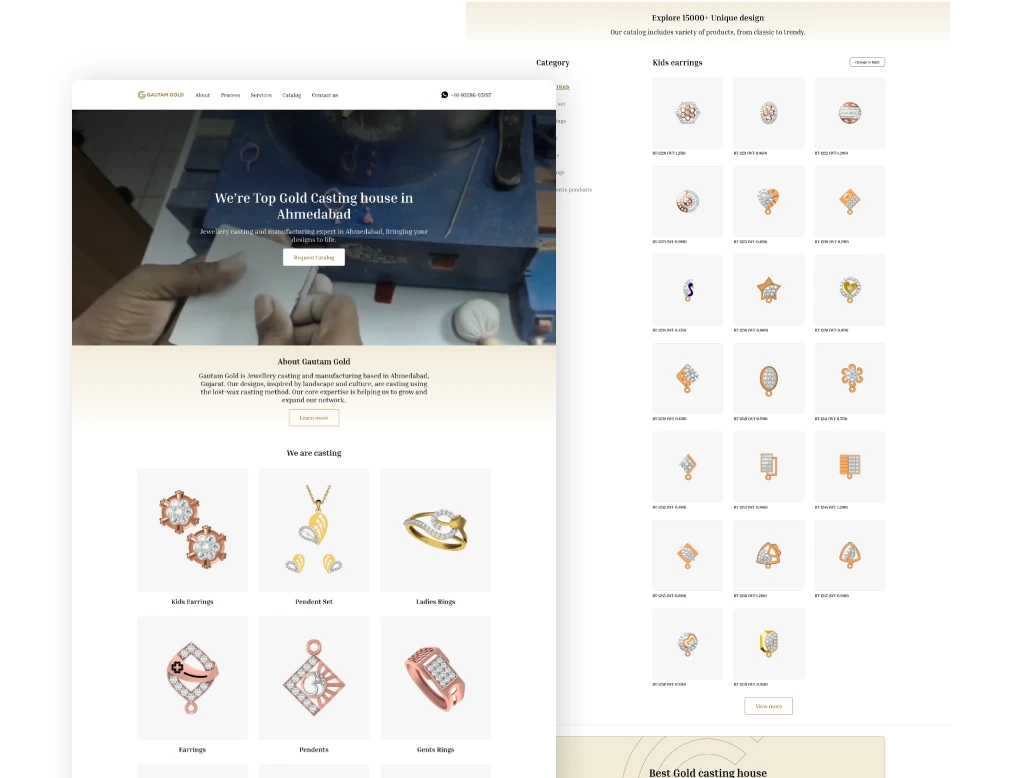The width and height of the screenshot is (1022, 778).
Task: Select the Ladies Rings category image
Action: tap(435, 530)
